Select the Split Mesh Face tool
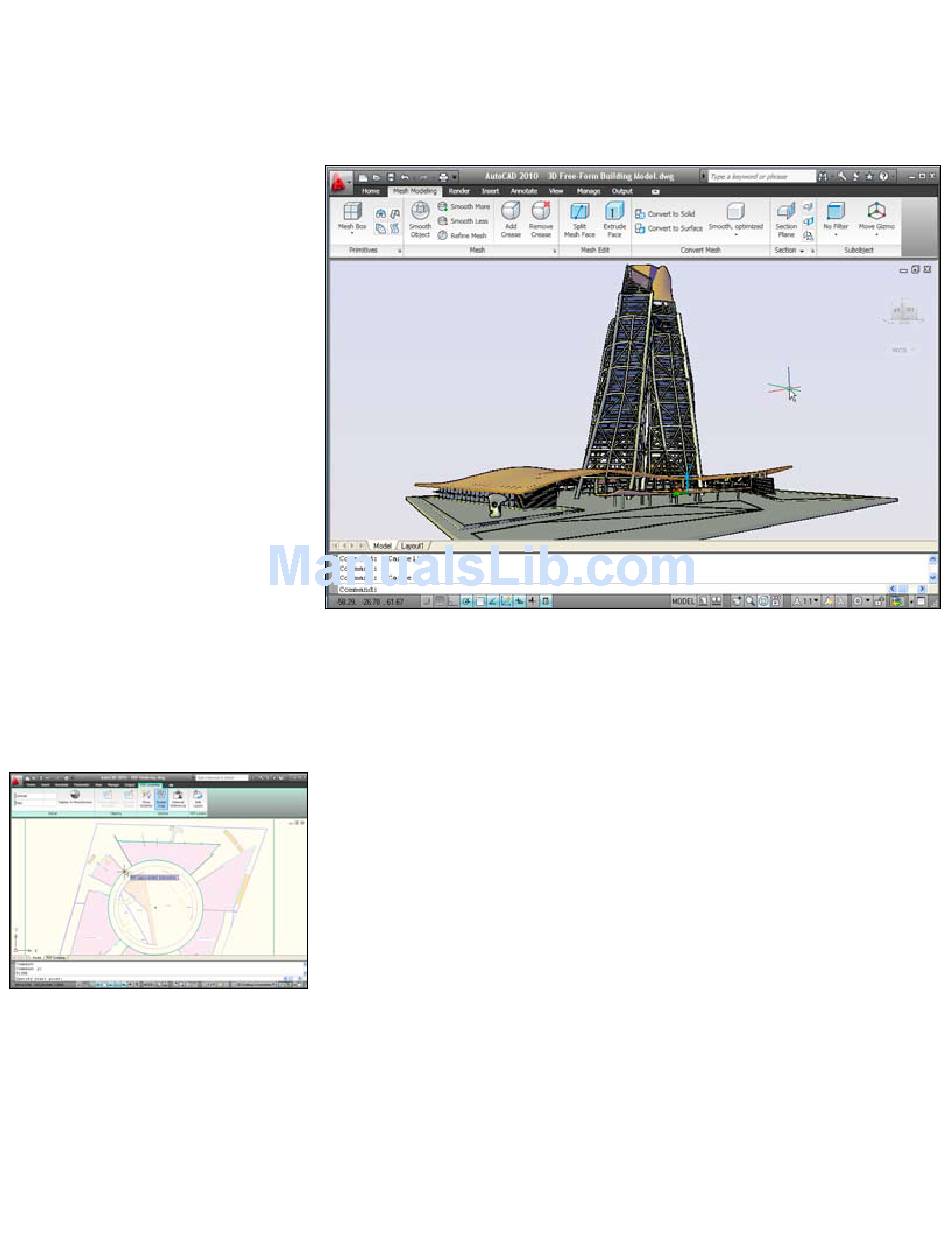This screenshot has width=950, height=1241. 580,219
